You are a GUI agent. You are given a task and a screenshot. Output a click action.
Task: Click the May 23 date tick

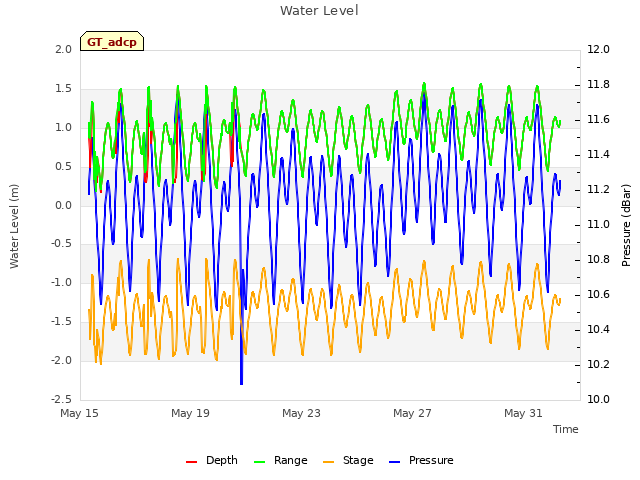tap(301, 413)
